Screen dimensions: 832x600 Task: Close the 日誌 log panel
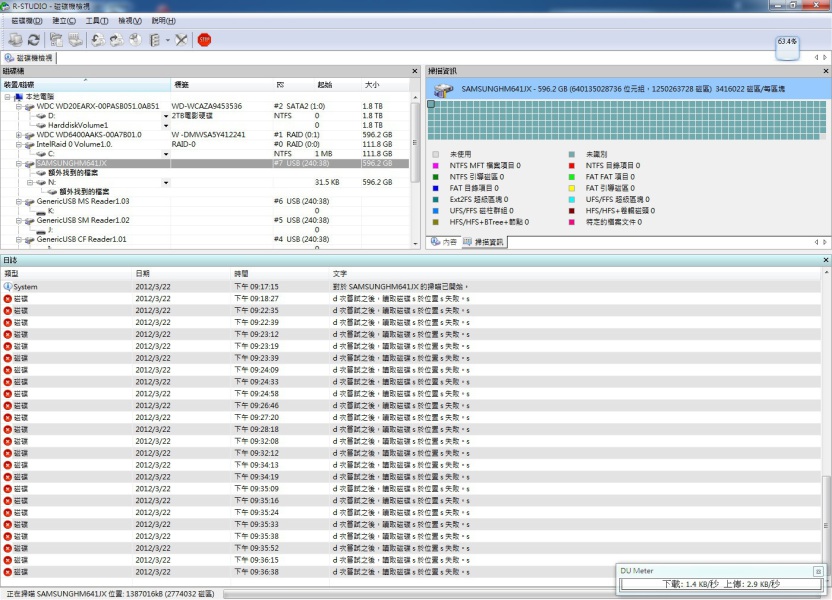click(x=826, y=260)
